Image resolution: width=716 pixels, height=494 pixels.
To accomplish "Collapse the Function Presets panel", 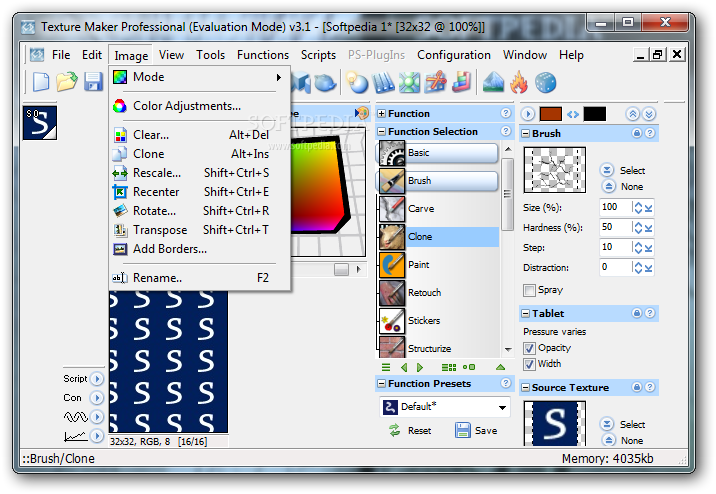I will pos(381,384).
